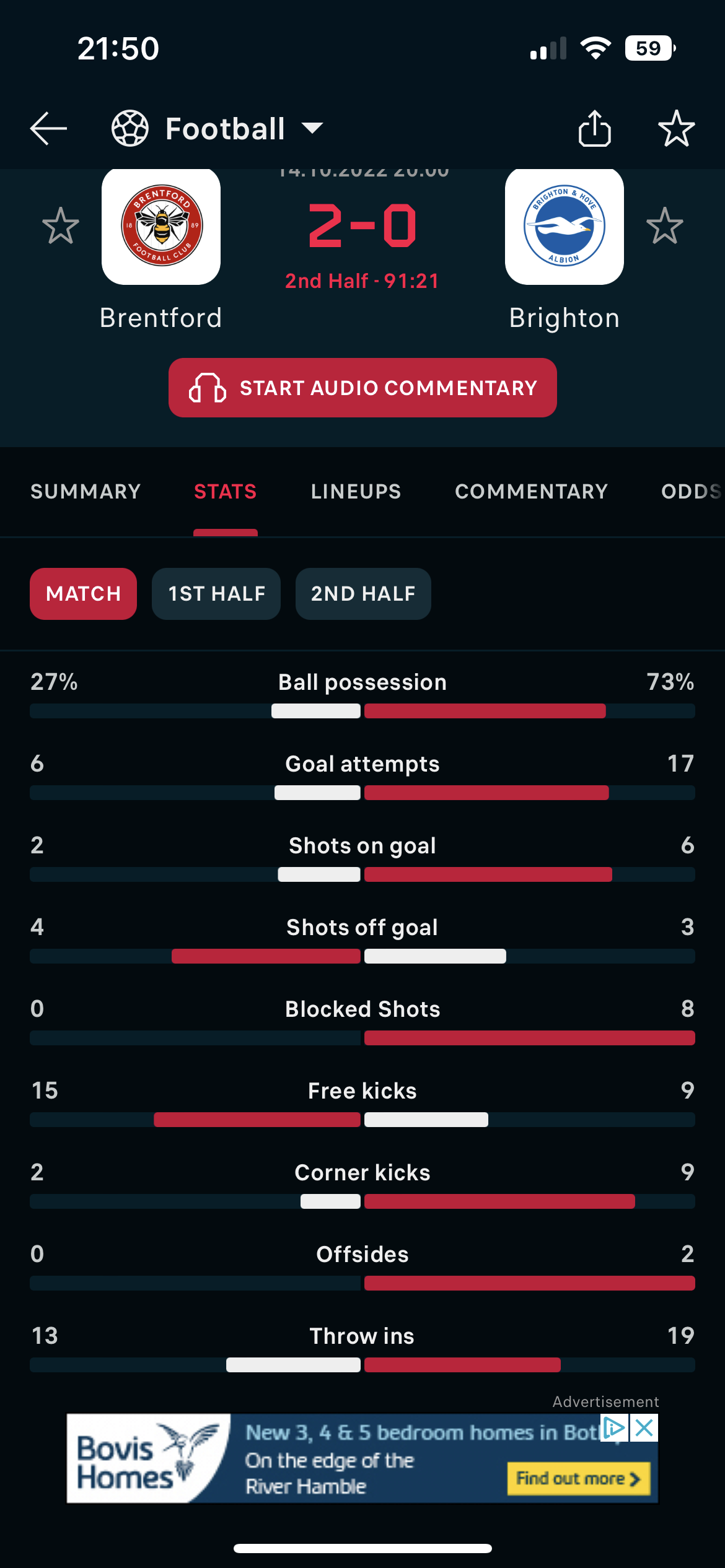Select the 2ND HALF stats filter
Screen dimensions: 725x1568
click(x=363, y=594)
